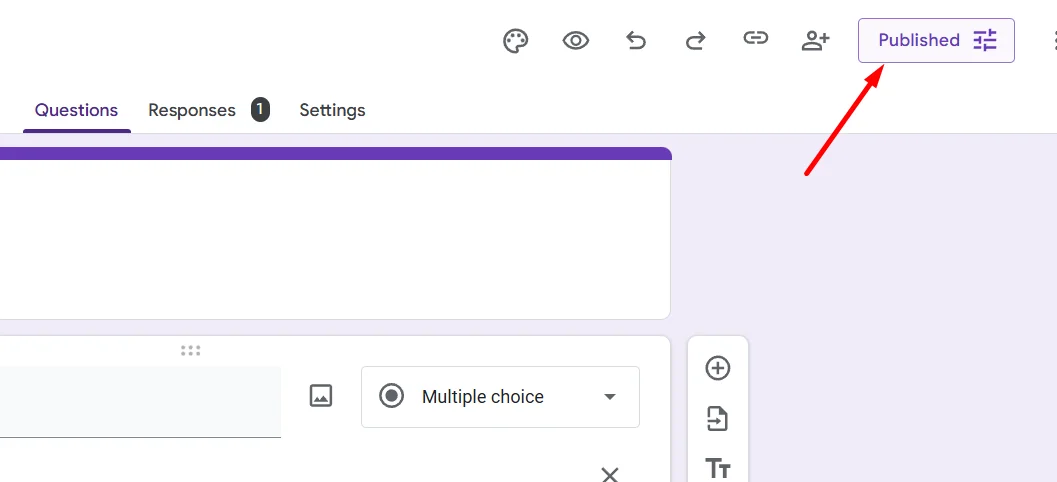Image resolution: width=1057 pixels, height=482 pixels.
Task: Remove the option with the X icon
Action: [610, 473]
